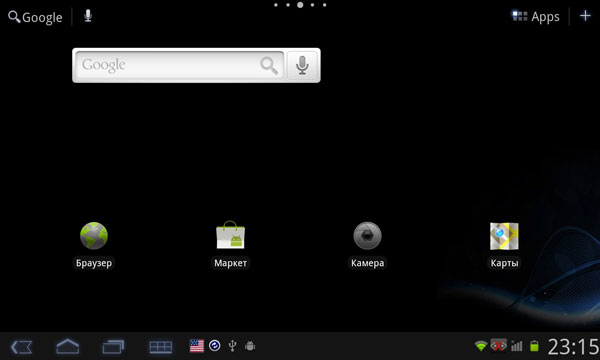The height and width of the screenshot is (360, 600).
Task: Open the Камера camera app
Action: tap(367, 236)
